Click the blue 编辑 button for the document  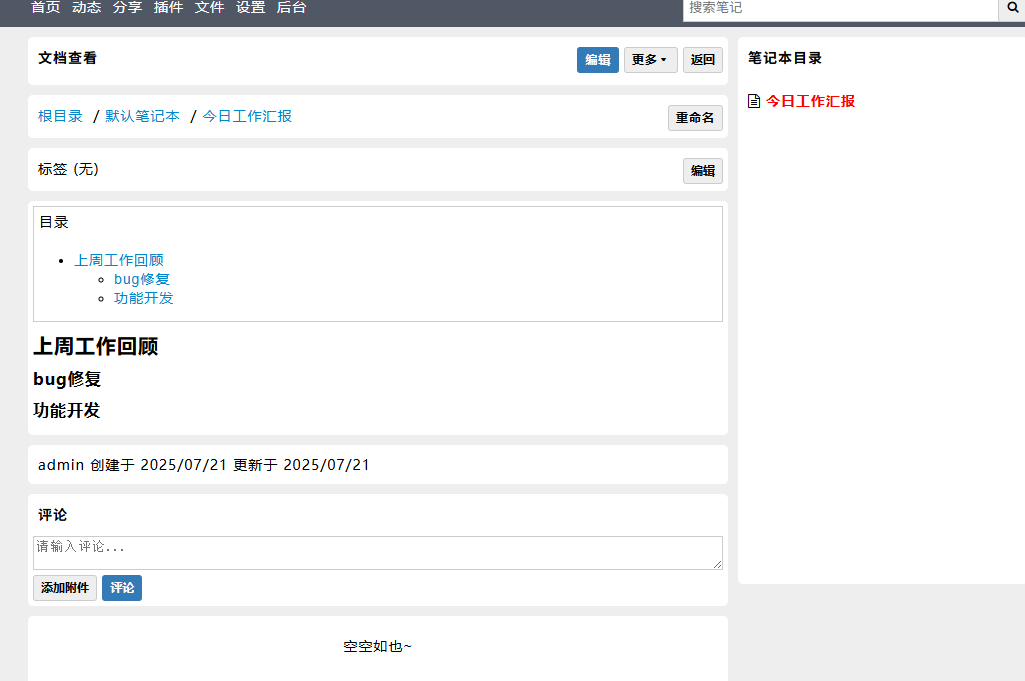pos(597,59)
